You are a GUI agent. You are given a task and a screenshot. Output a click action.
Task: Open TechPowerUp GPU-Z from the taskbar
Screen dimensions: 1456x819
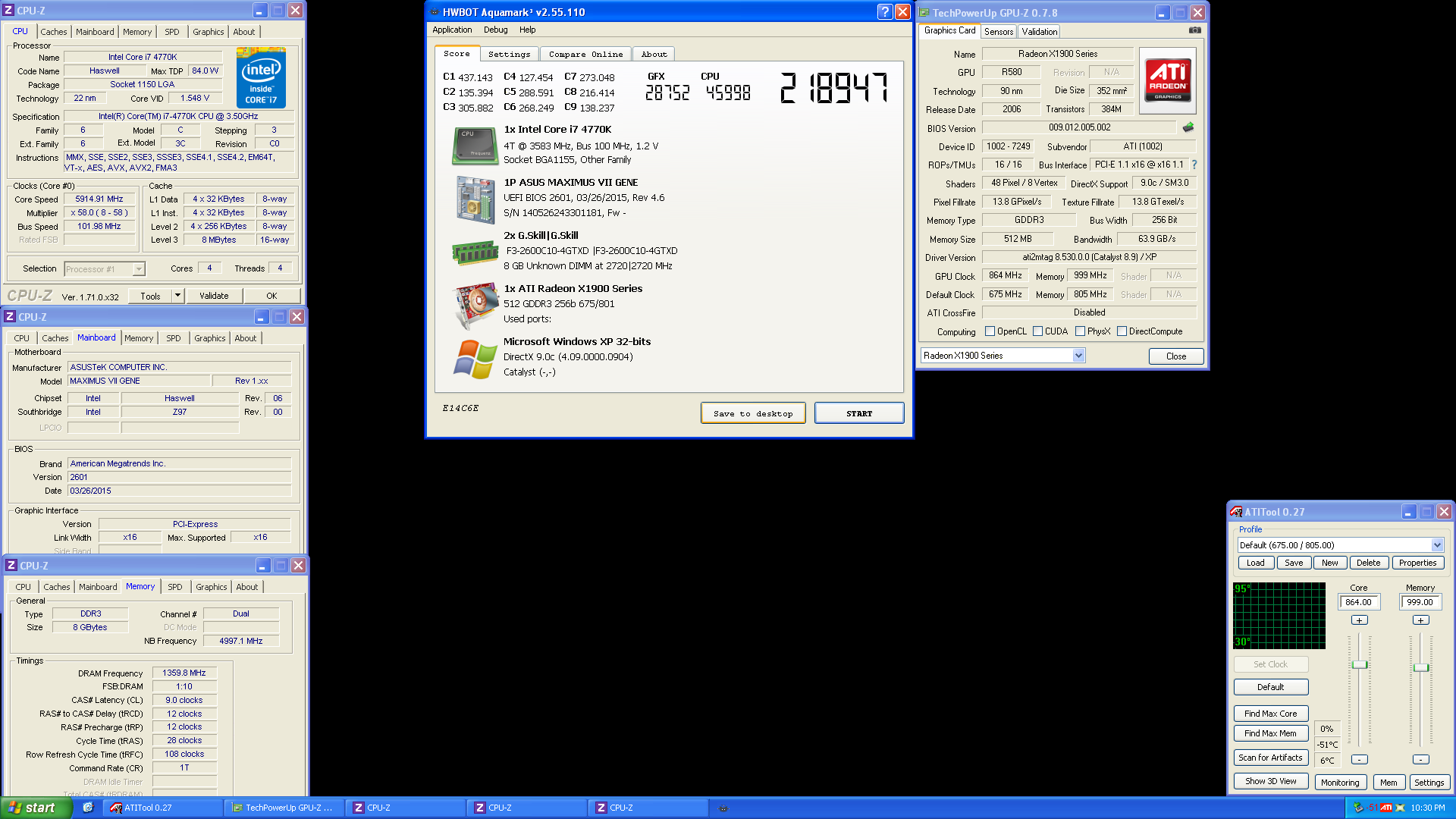click(284, 808)
